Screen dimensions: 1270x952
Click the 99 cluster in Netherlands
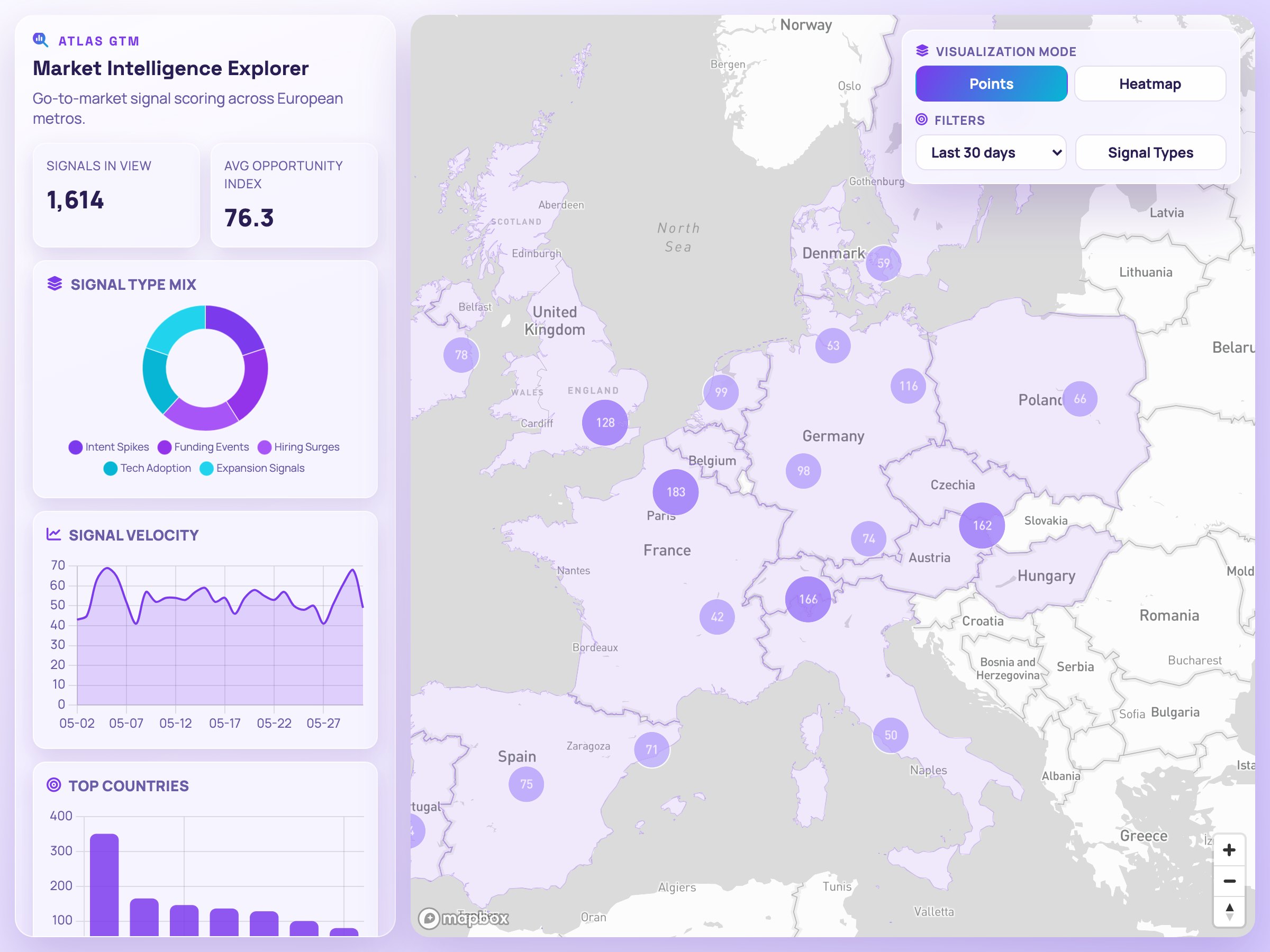click(x=721, y=392)
